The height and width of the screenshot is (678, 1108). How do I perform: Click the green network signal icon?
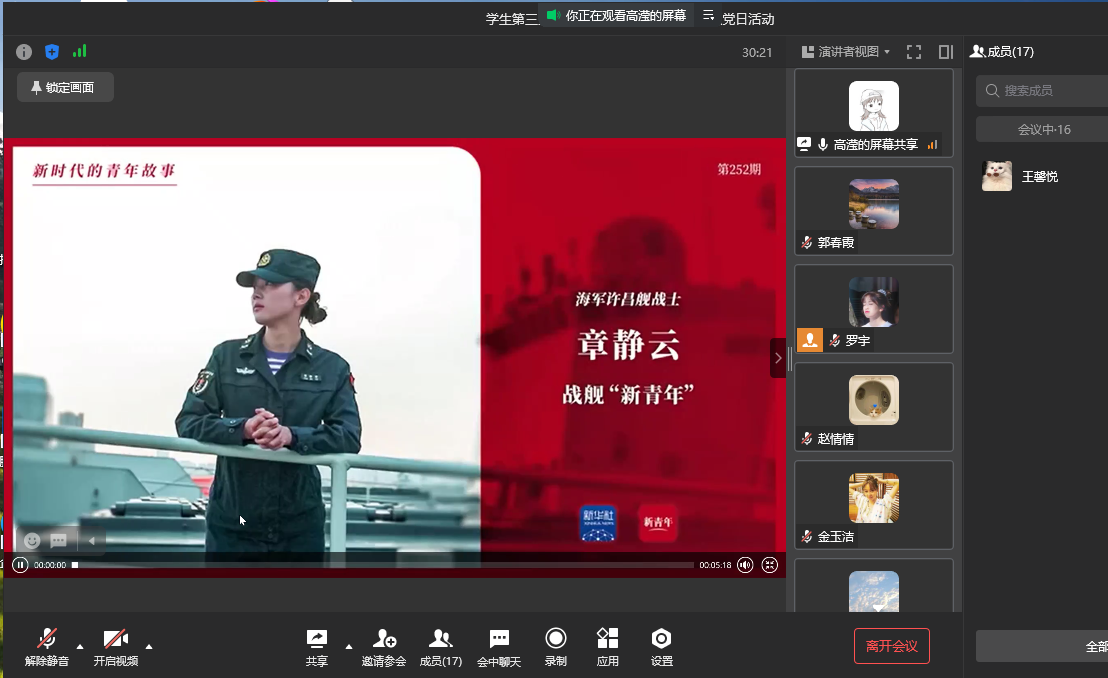79,51
